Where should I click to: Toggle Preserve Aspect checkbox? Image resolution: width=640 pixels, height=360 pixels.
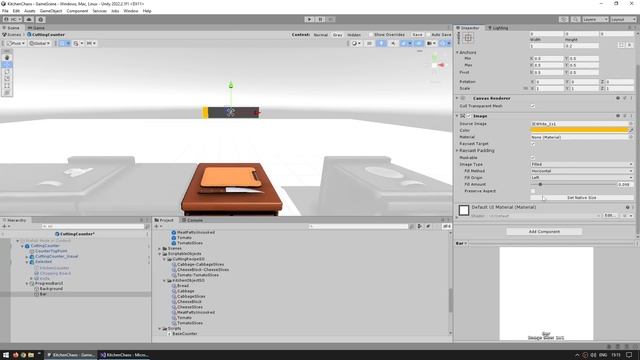pos(533,191)
